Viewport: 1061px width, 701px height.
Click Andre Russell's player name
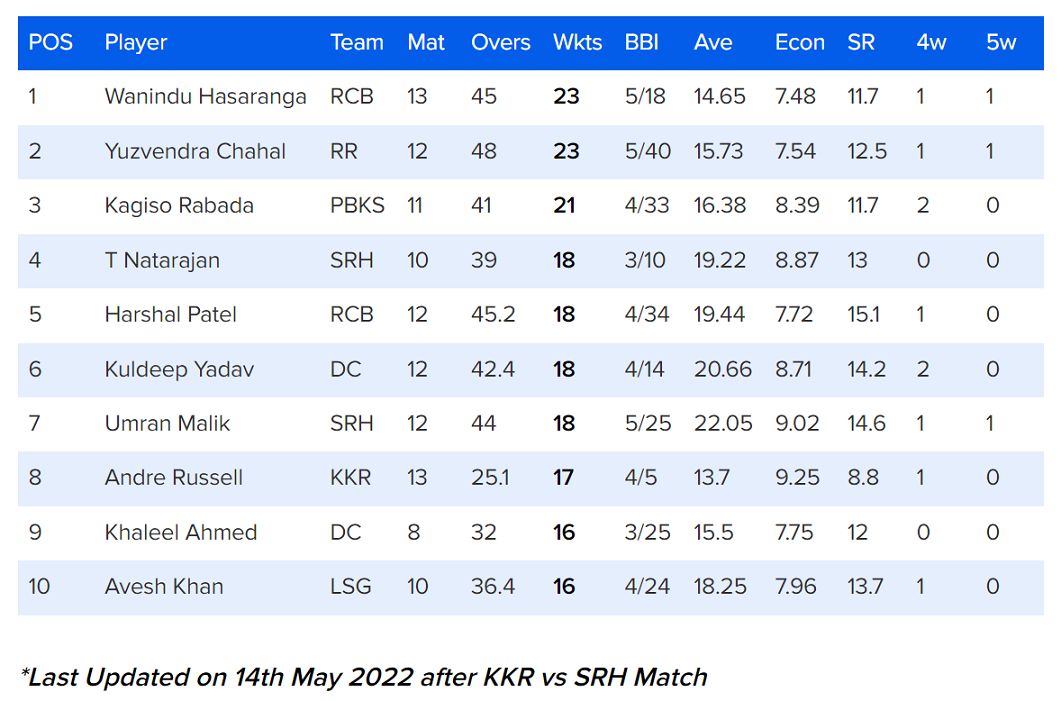tap(173, 478)
